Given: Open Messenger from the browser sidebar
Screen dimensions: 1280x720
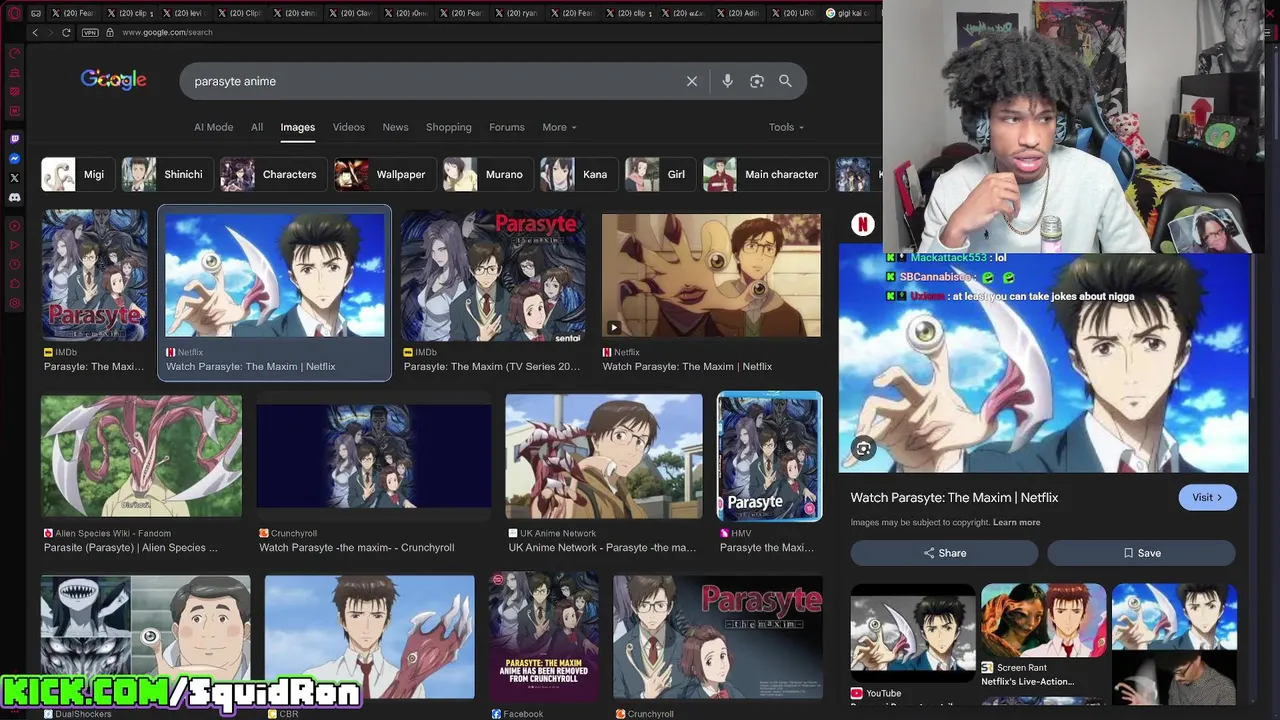Looking at the screenshot, I should (14, 158).
